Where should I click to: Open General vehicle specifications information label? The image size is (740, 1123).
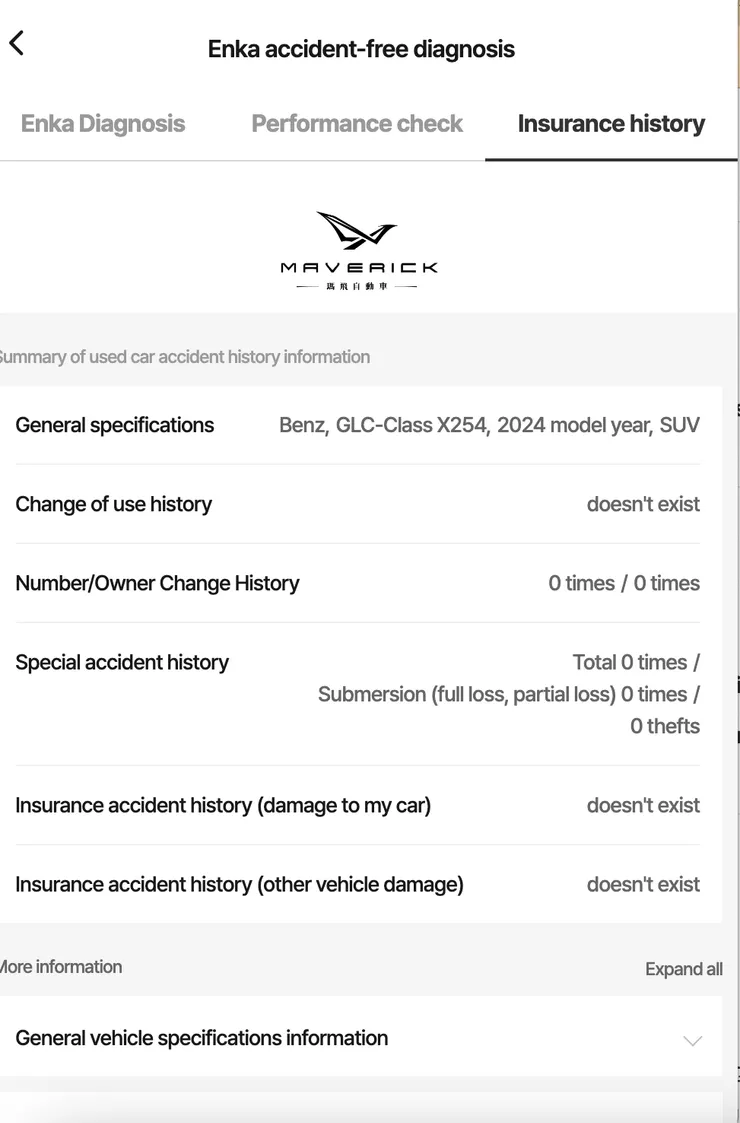(202, 1038)
